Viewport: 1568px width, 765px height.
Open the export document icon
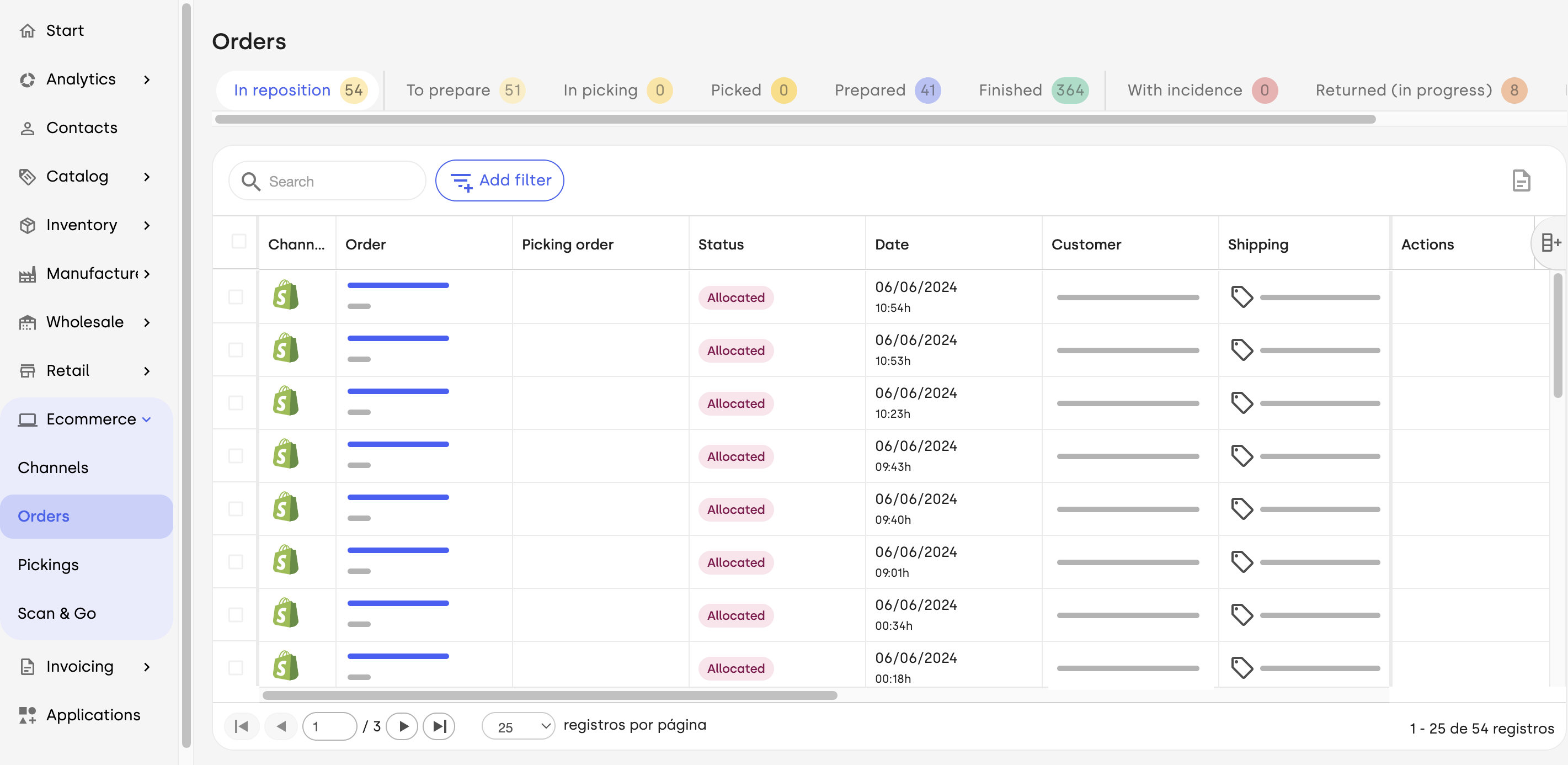(1521, 181)
